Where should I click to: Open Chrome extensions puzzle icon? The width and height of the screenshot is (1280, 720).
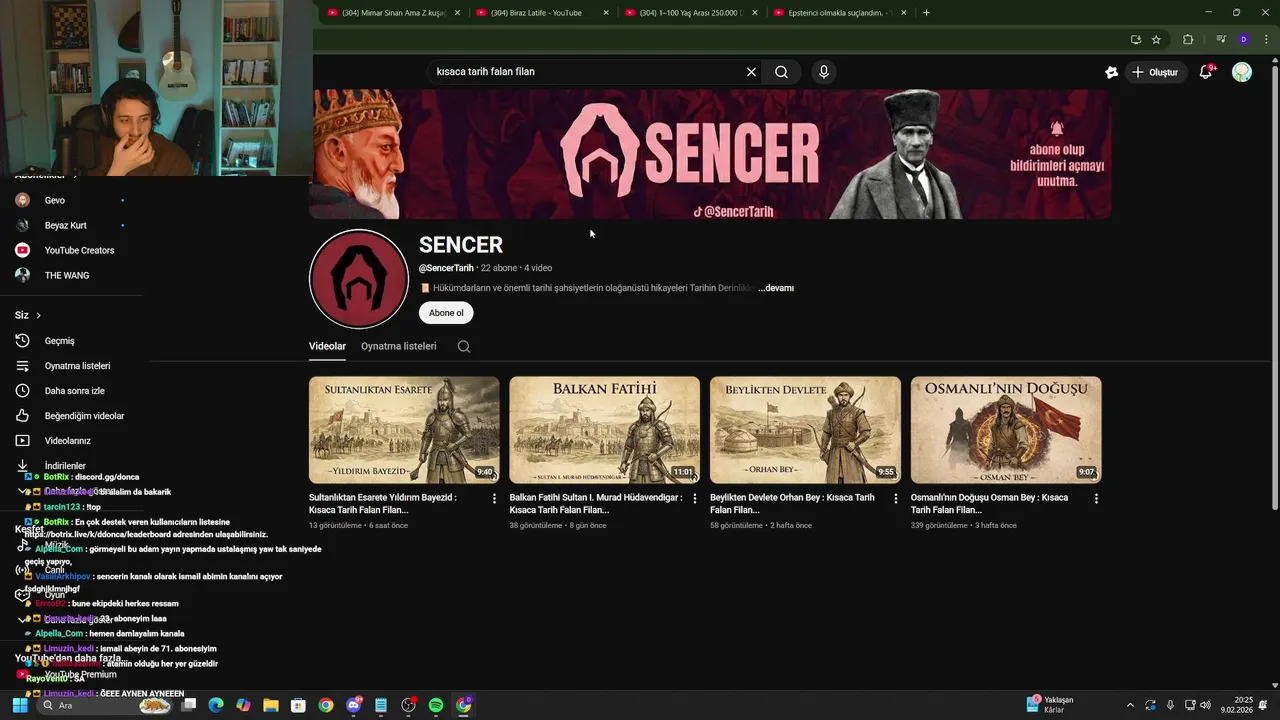(x=1188, y=40)
